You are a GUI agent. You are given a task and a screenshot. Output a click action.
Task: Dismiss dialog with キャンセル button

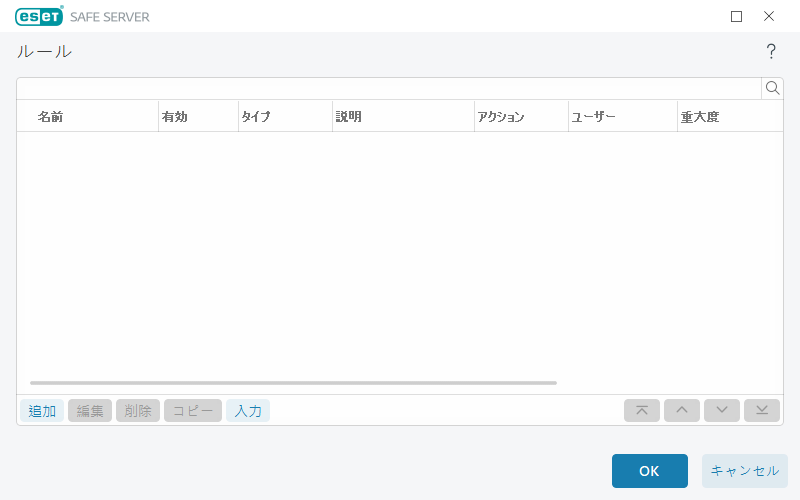pos(745,471)
